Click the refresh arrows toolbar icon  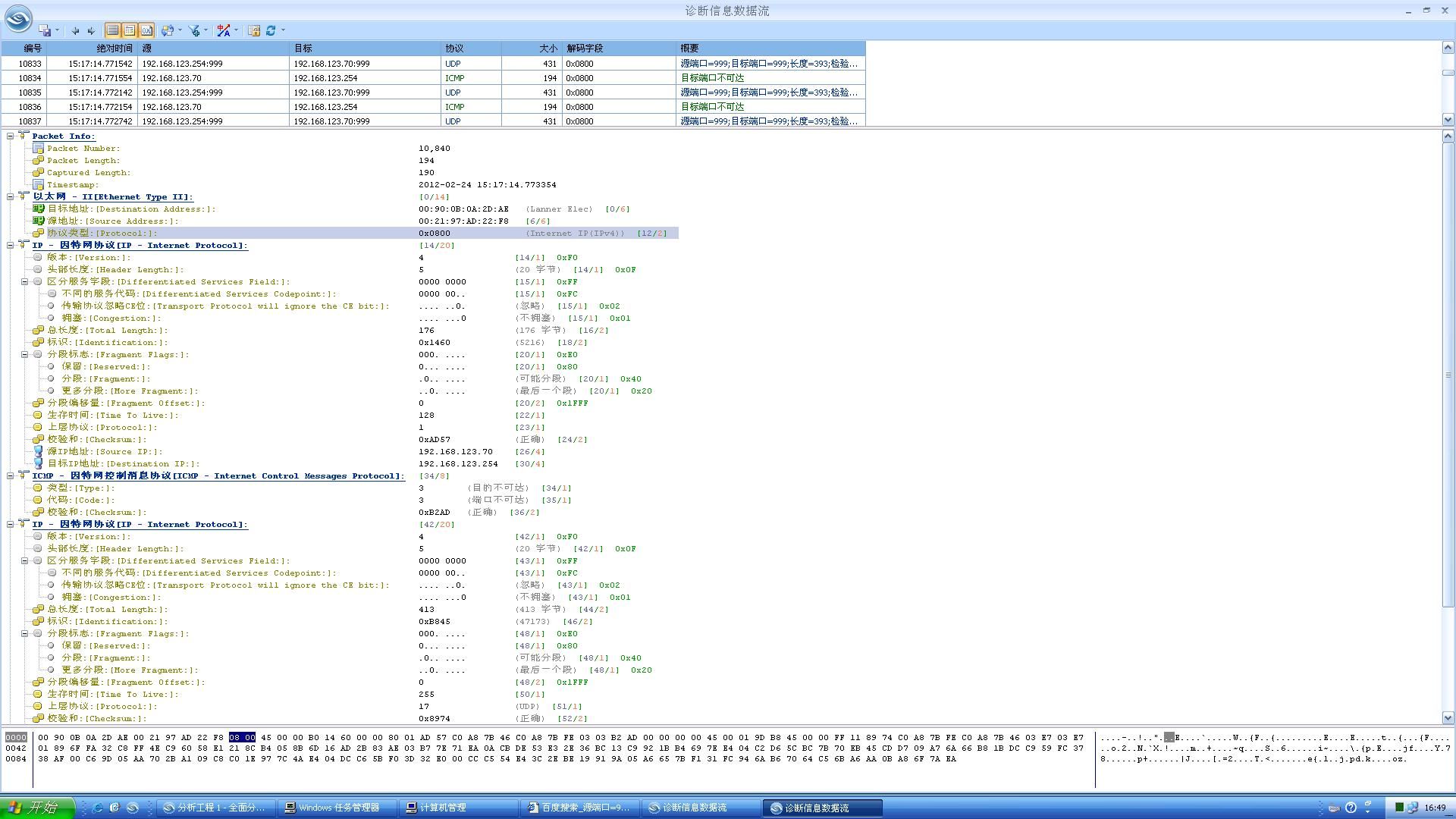tap(271, 30)
